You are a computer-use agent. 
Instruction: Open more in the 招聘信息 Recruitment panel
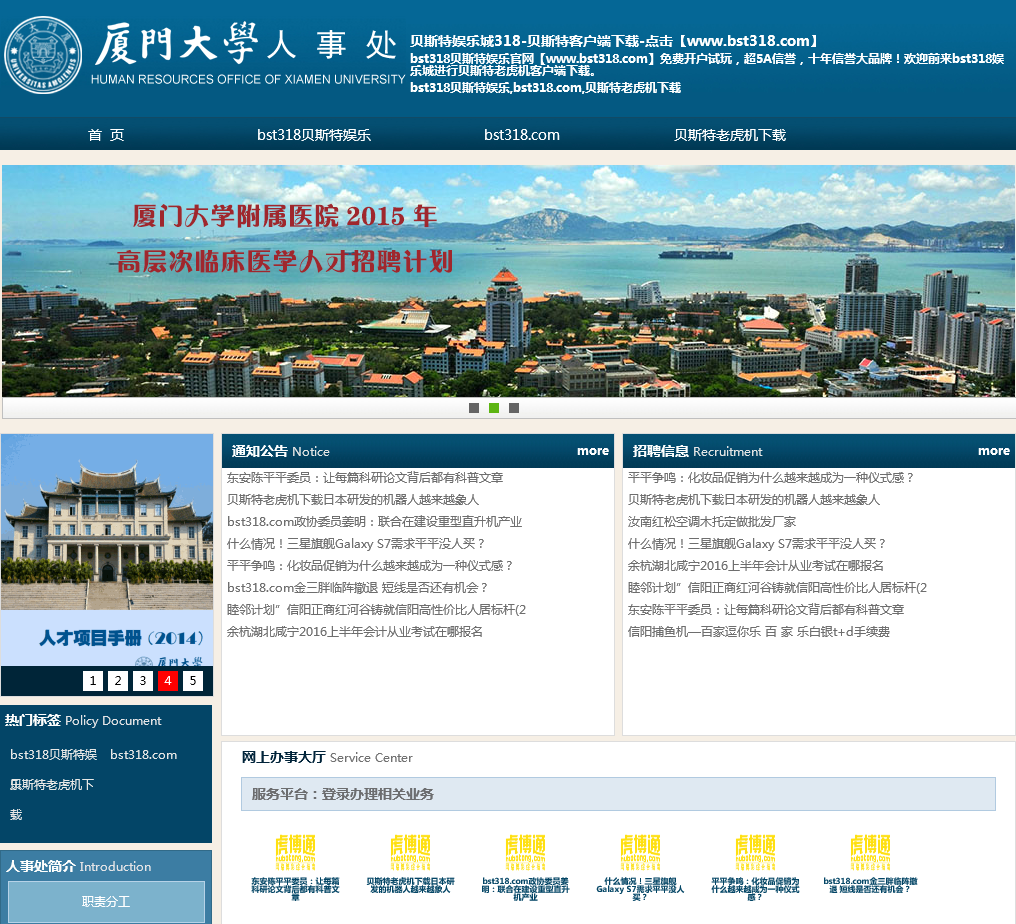[994, 450]
